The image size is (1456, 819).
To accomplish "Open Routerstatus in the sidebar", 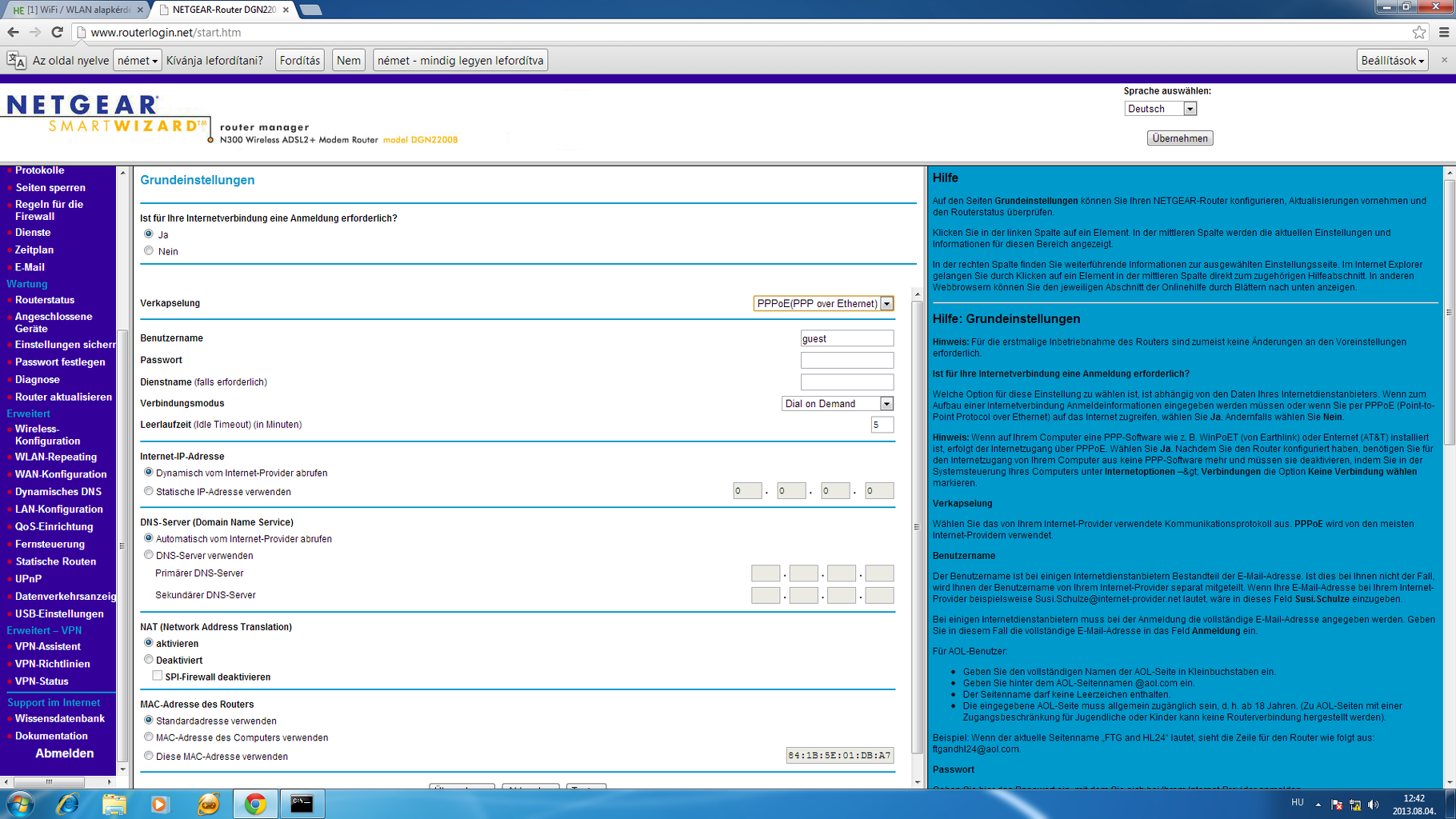I will click(x=45, y=300).
